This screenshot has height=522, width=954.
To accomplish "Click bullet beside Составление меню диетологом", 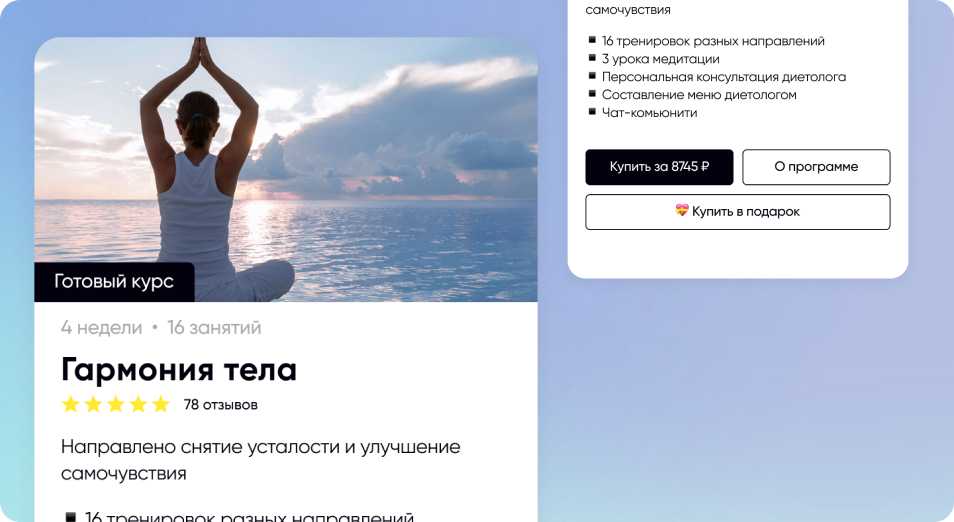I will (592, 94).
